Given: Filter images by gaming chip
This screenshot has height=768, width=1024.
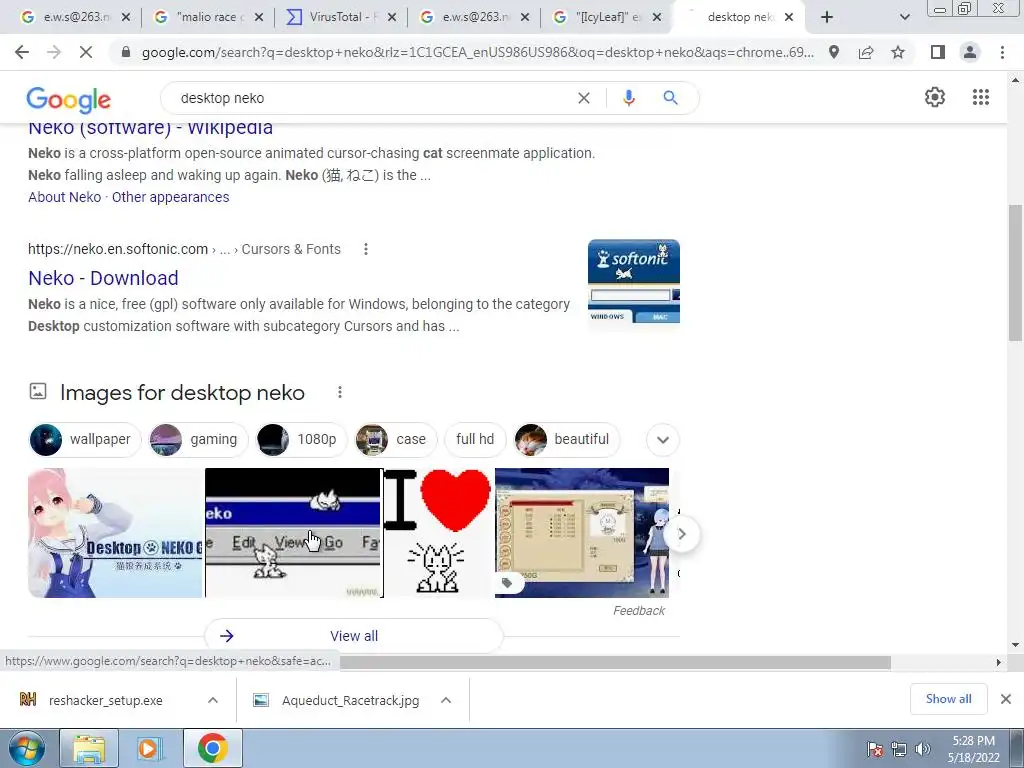Looking at the screenshot, I should point(199,440).
